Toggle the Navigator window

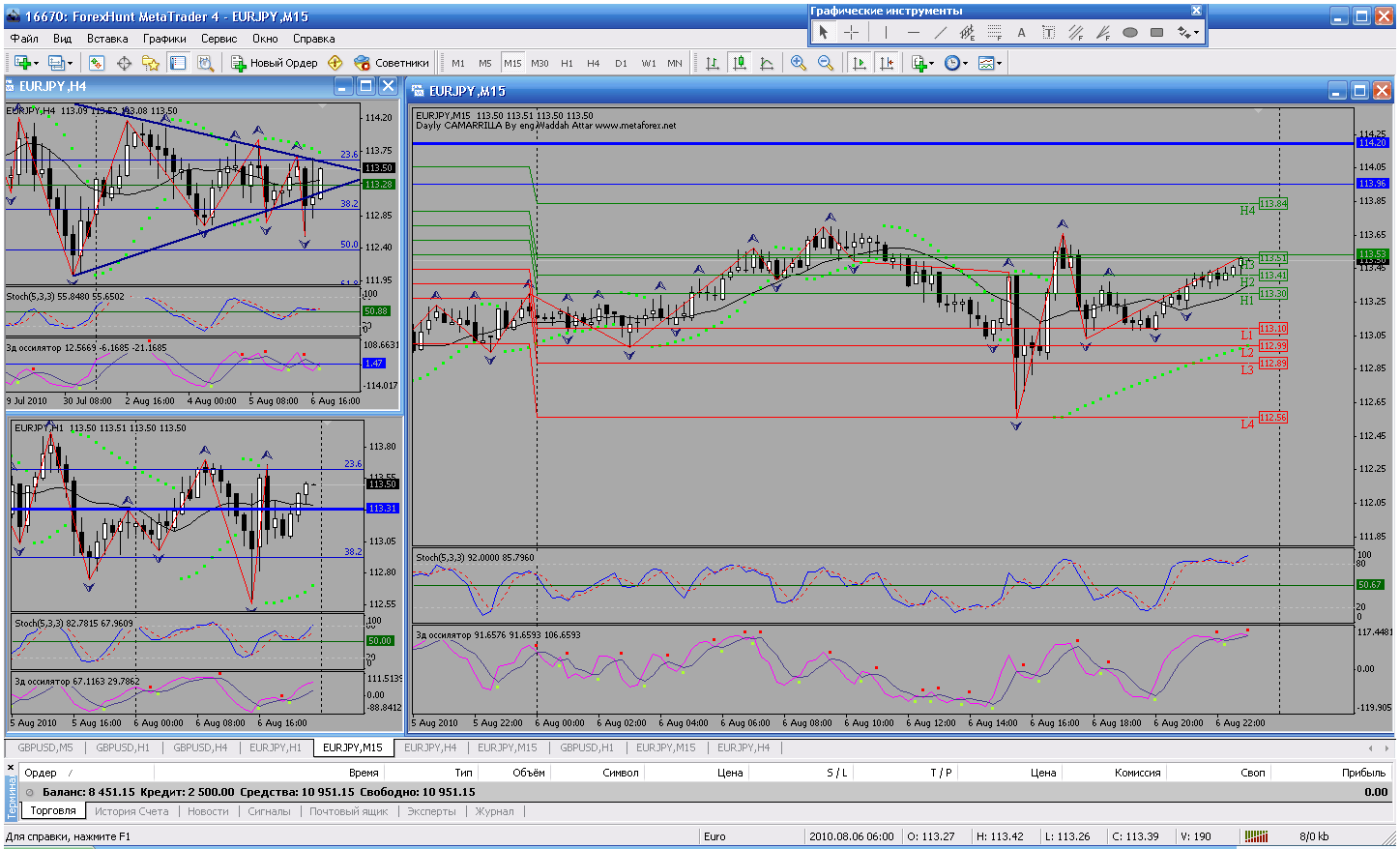click(x=151, y=63)
